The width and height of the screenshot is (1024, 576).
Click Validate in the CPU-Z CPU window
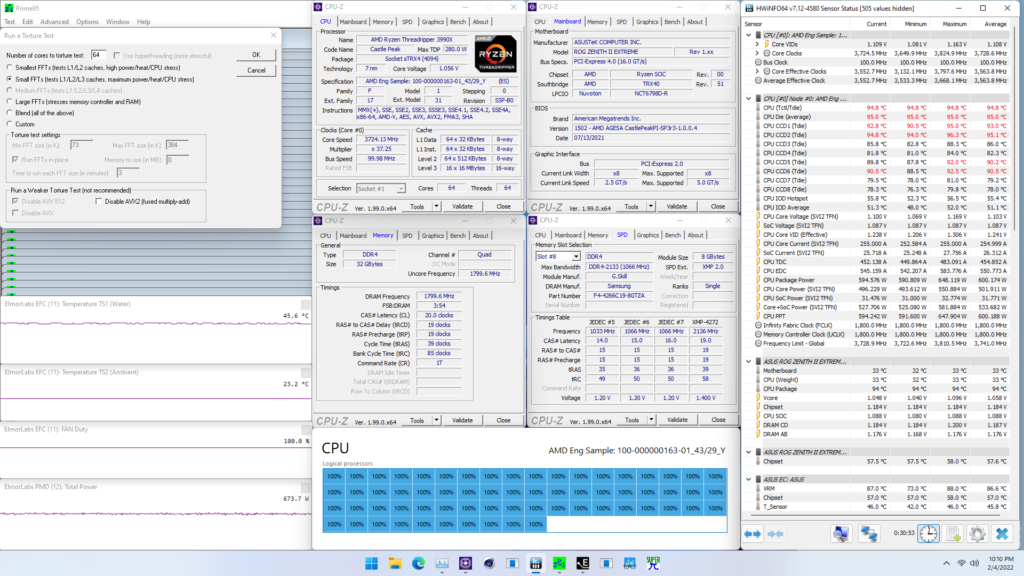click(462, 206)
